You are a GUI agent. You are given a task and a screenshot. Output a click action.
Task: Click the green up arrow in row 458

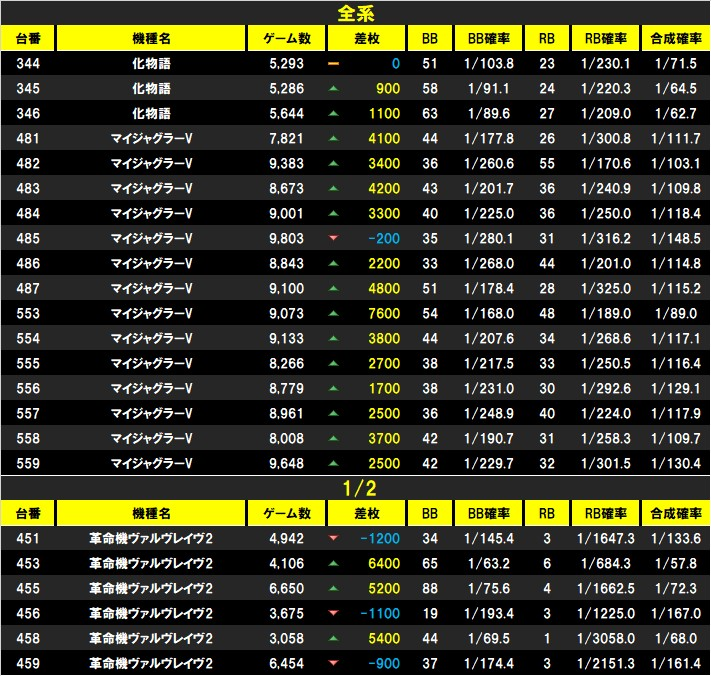click(x=333, y=638)
